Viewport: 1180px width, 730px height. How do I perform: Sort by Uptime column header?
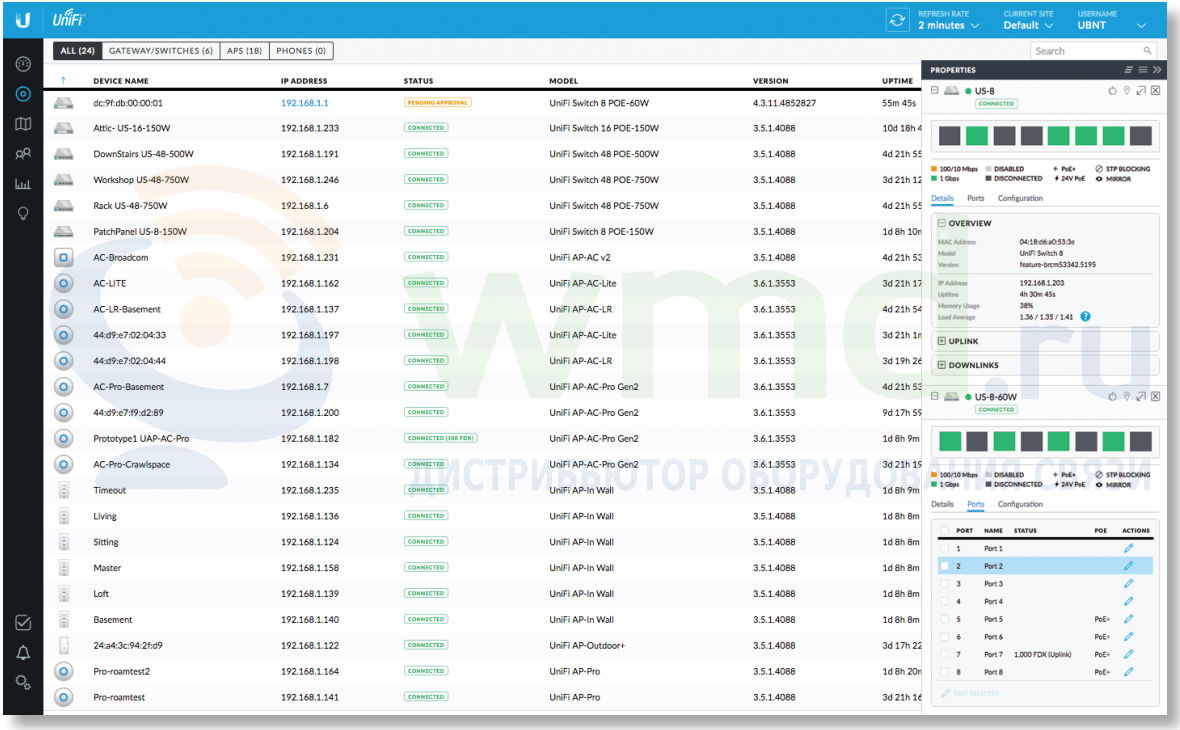pyautogui.click(x=897, y=81)
